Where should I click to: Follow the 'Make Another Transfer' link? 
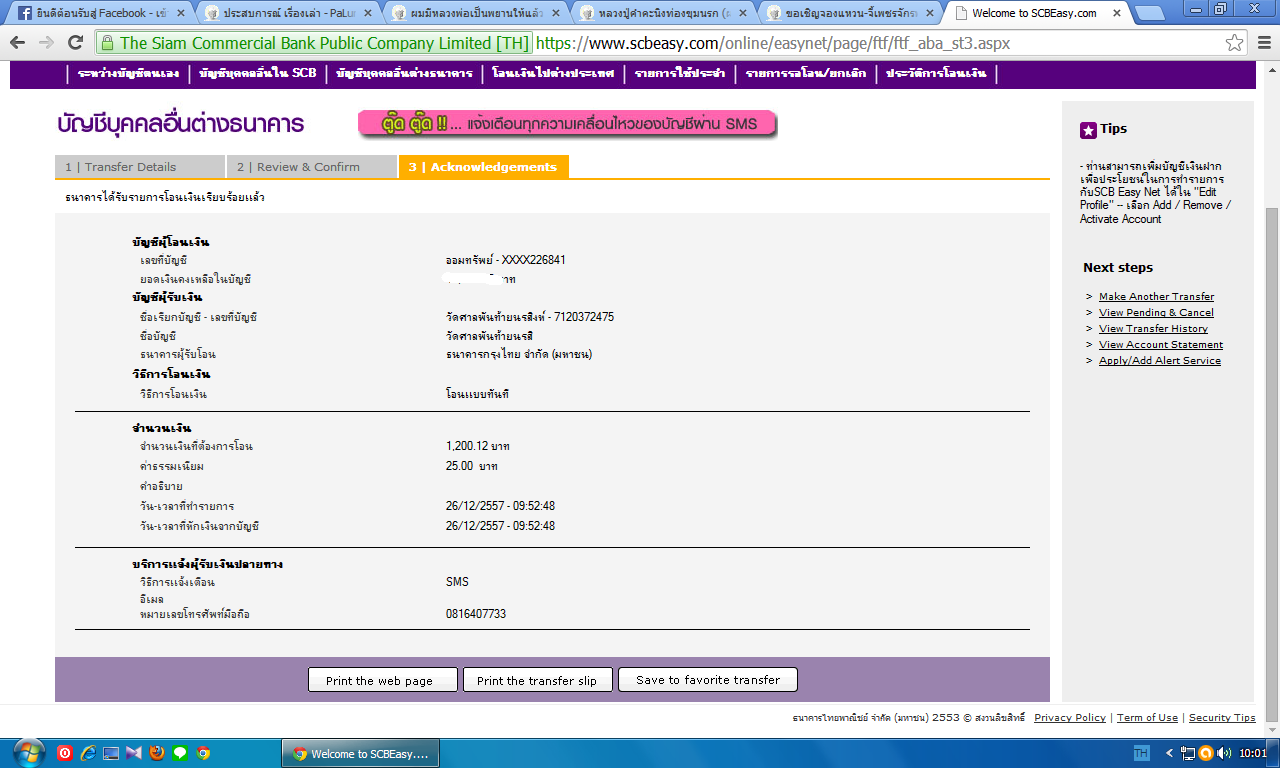[1156, 296]
